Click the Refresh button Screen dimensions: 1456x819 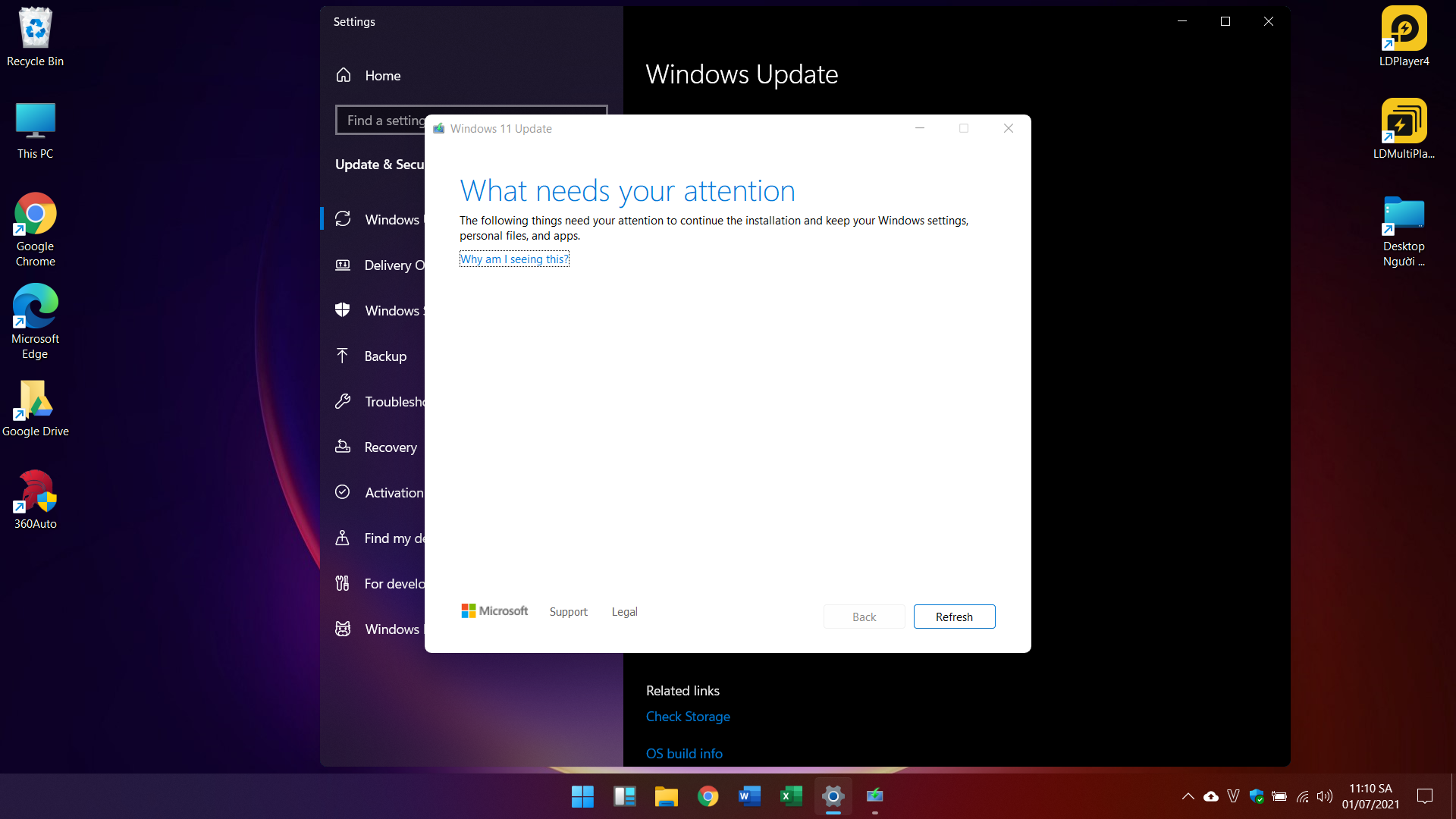(954, 617)
